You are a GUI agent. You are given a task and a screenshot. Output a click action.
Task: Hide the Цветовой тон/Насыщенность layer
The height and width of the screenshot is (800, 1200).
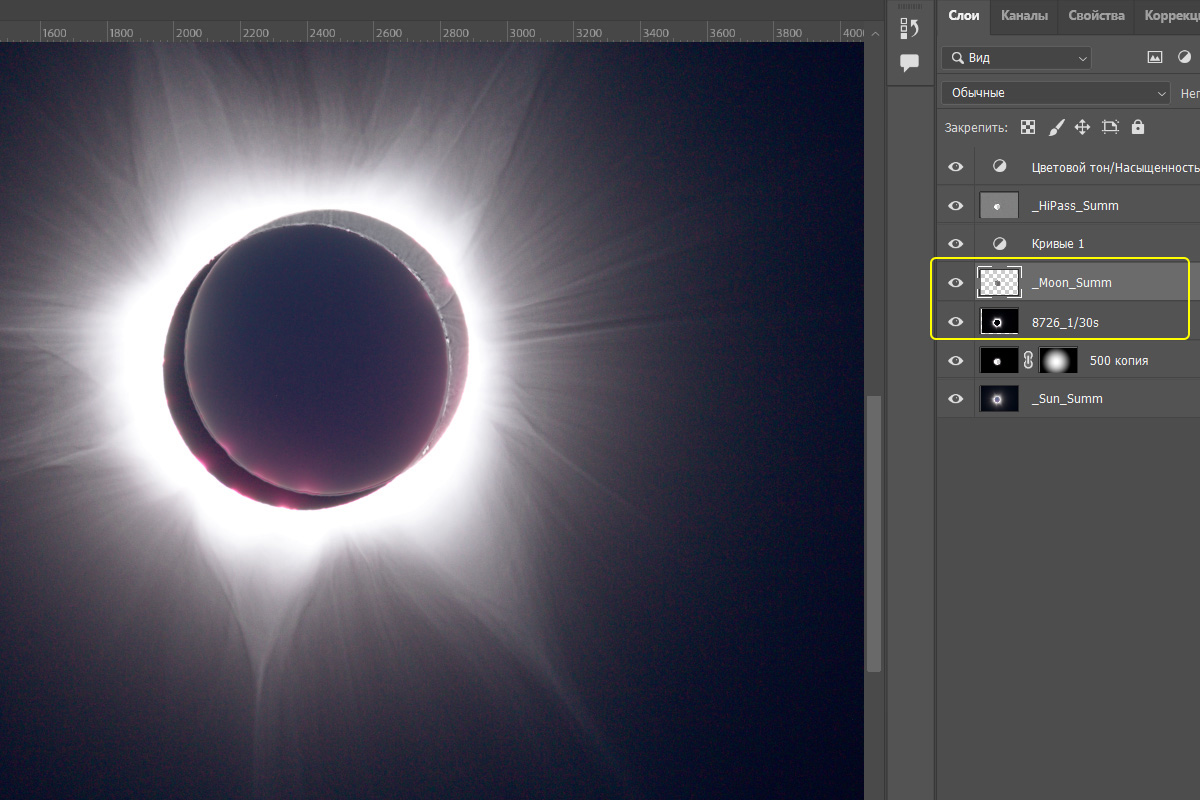956,167
